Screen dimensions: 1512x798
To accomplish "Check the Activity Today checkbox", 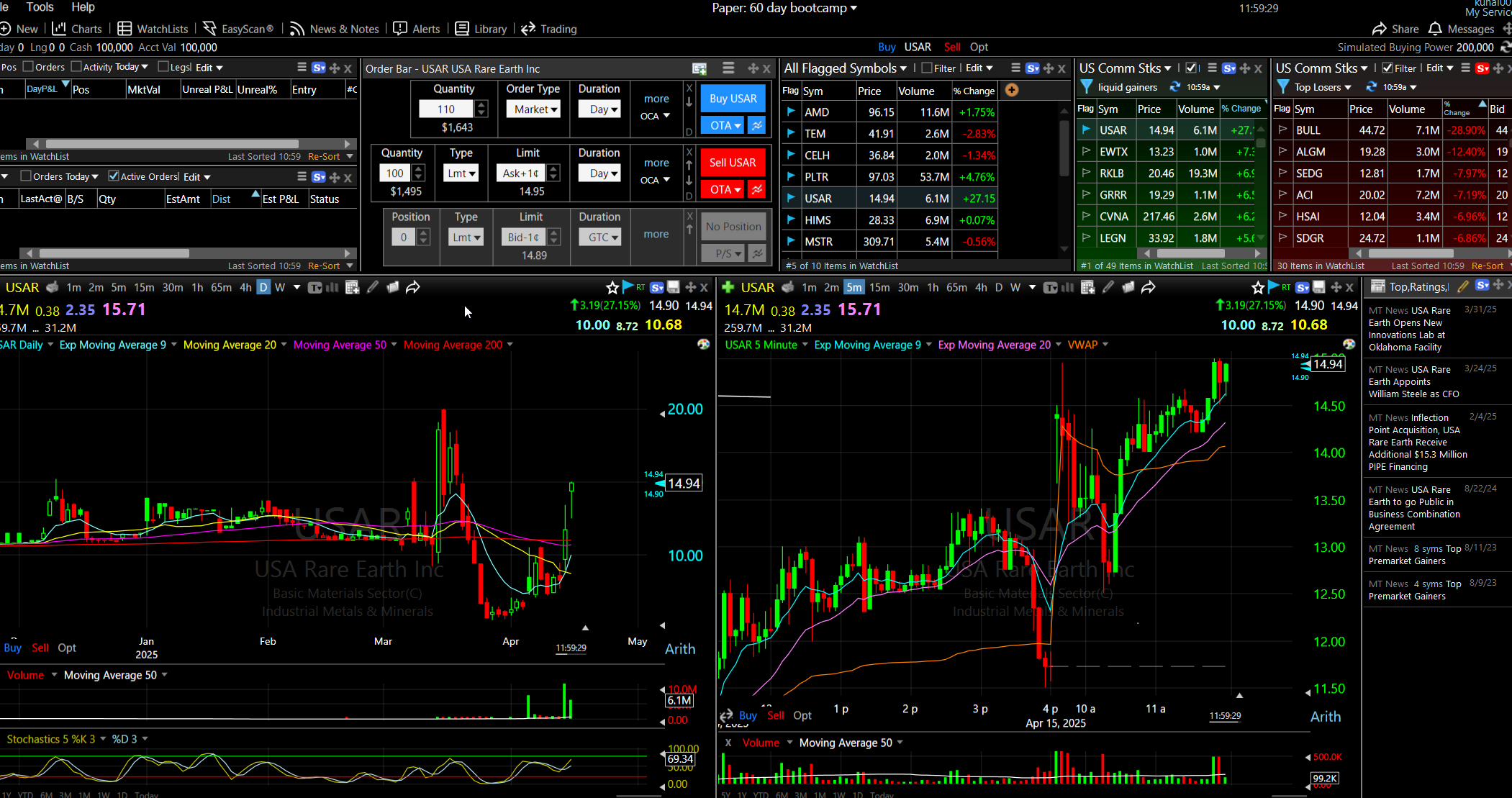I will click(76, 67).
